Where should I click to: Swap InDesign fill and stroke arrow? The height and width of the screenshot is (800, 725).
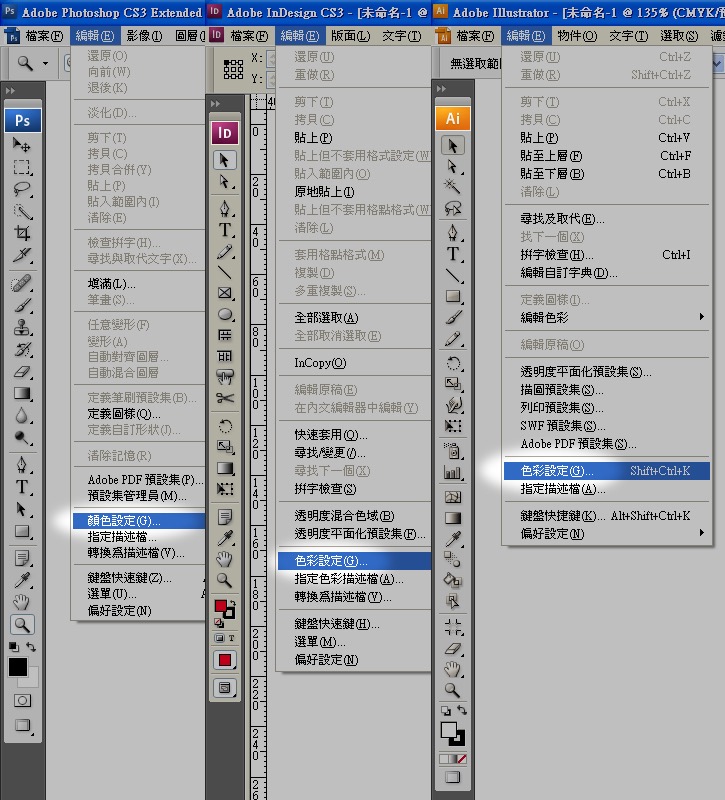pyautogui.click(x=232, y=603)
